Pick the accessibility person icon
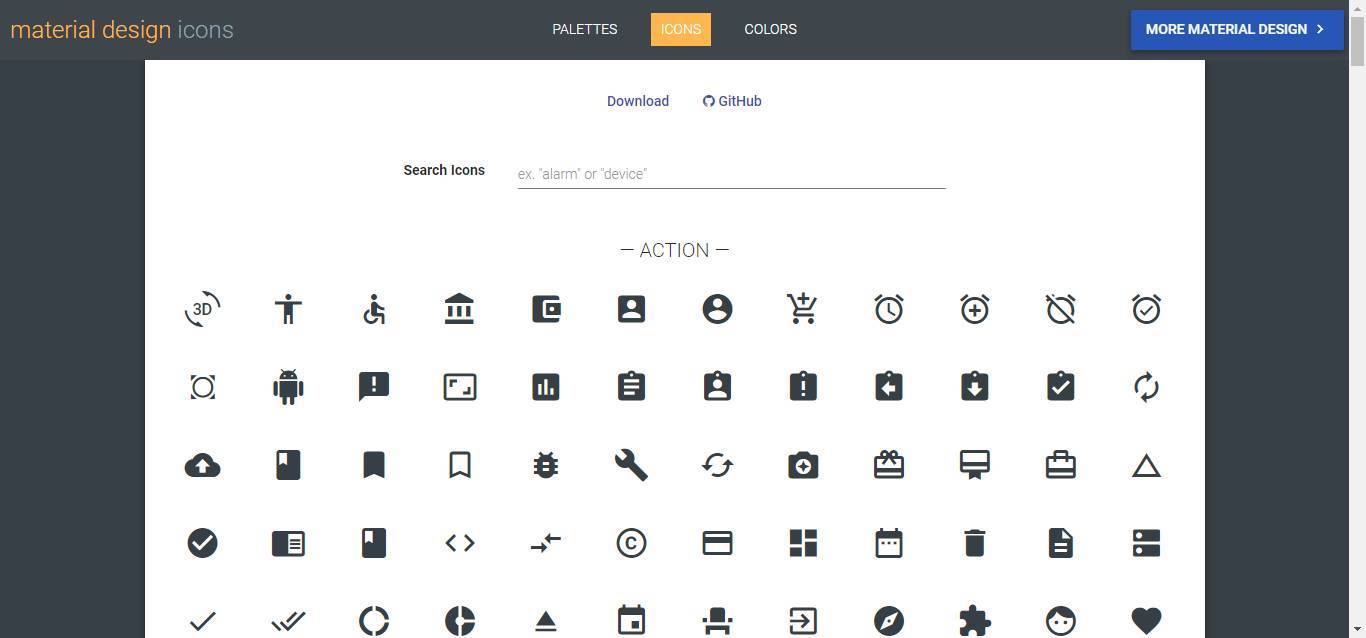 coord(288,309)
